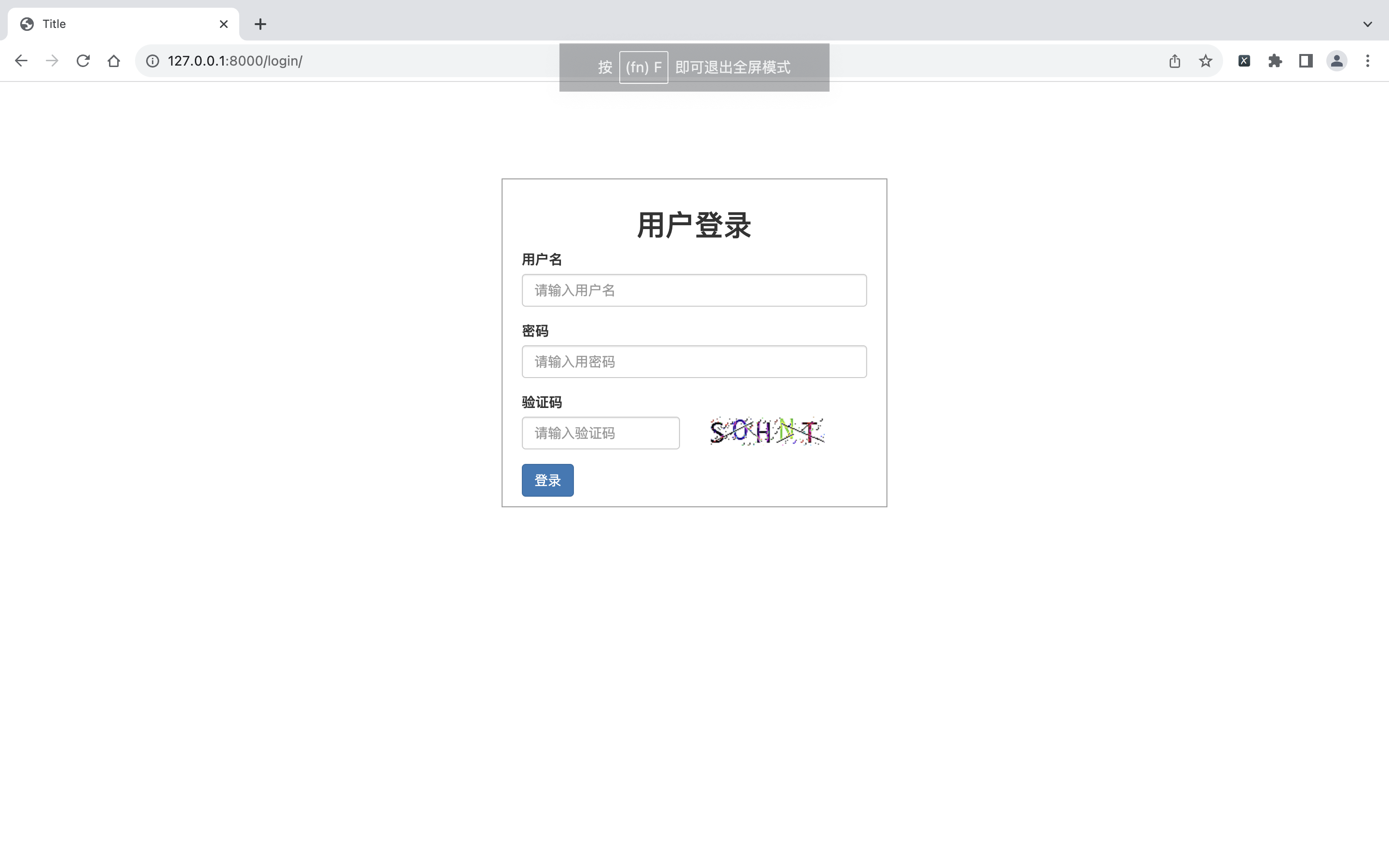Screen dimensions: 1389x868
Task: Click the 验证码 captcha input field
Action: (600, 433)
